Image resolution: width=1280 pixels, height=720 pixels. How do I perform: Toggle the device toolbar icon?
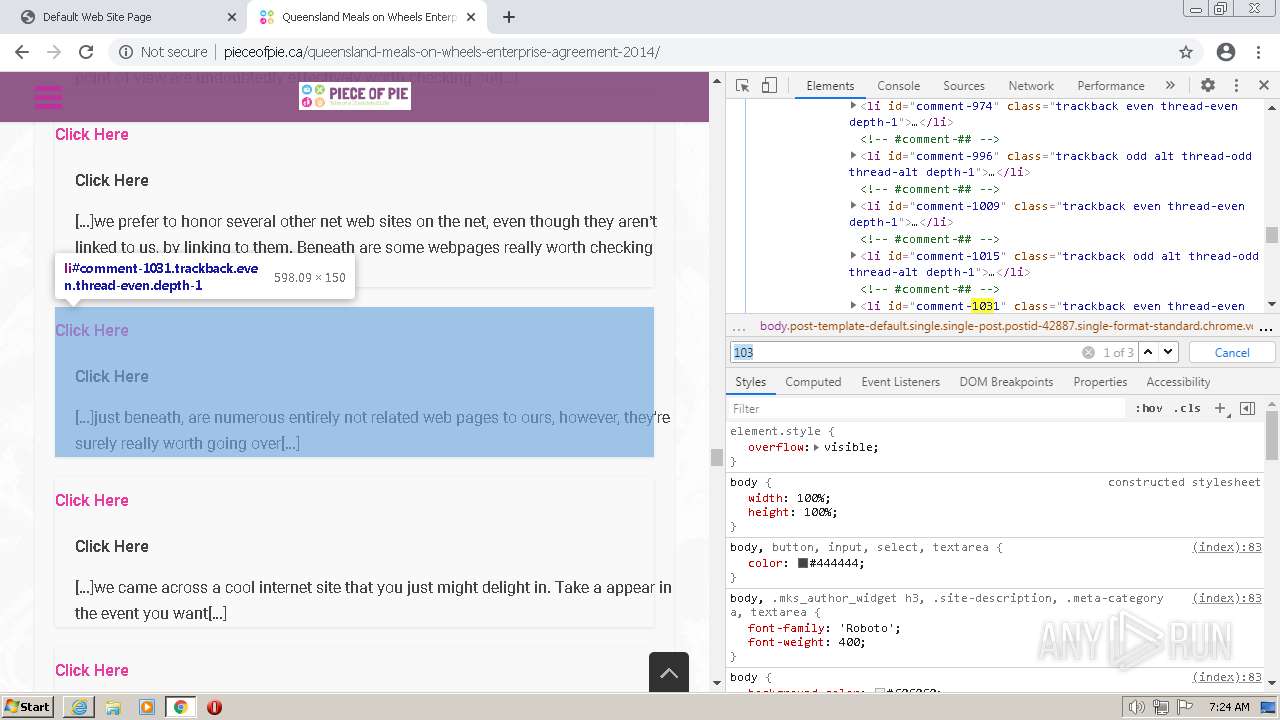pyautogui.click(x=769, y=86)
